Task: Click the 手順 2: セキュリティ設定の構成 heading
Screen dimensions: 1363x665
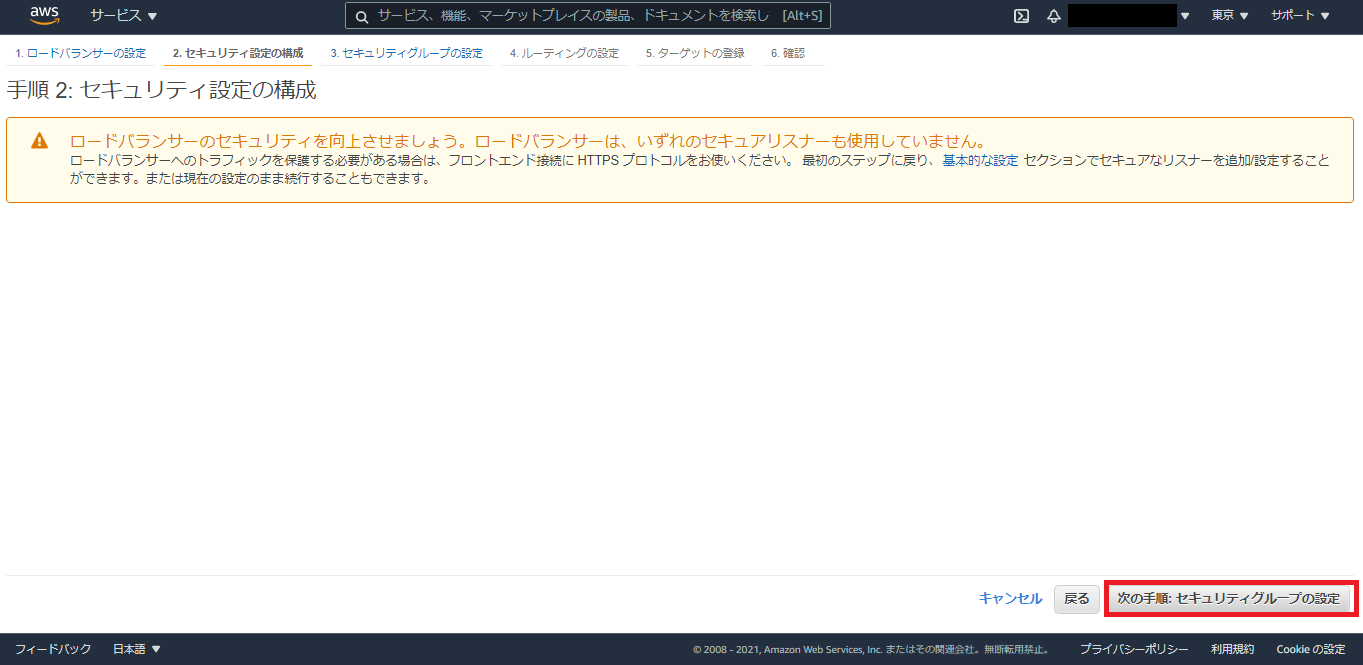Action: pos(161,90)
